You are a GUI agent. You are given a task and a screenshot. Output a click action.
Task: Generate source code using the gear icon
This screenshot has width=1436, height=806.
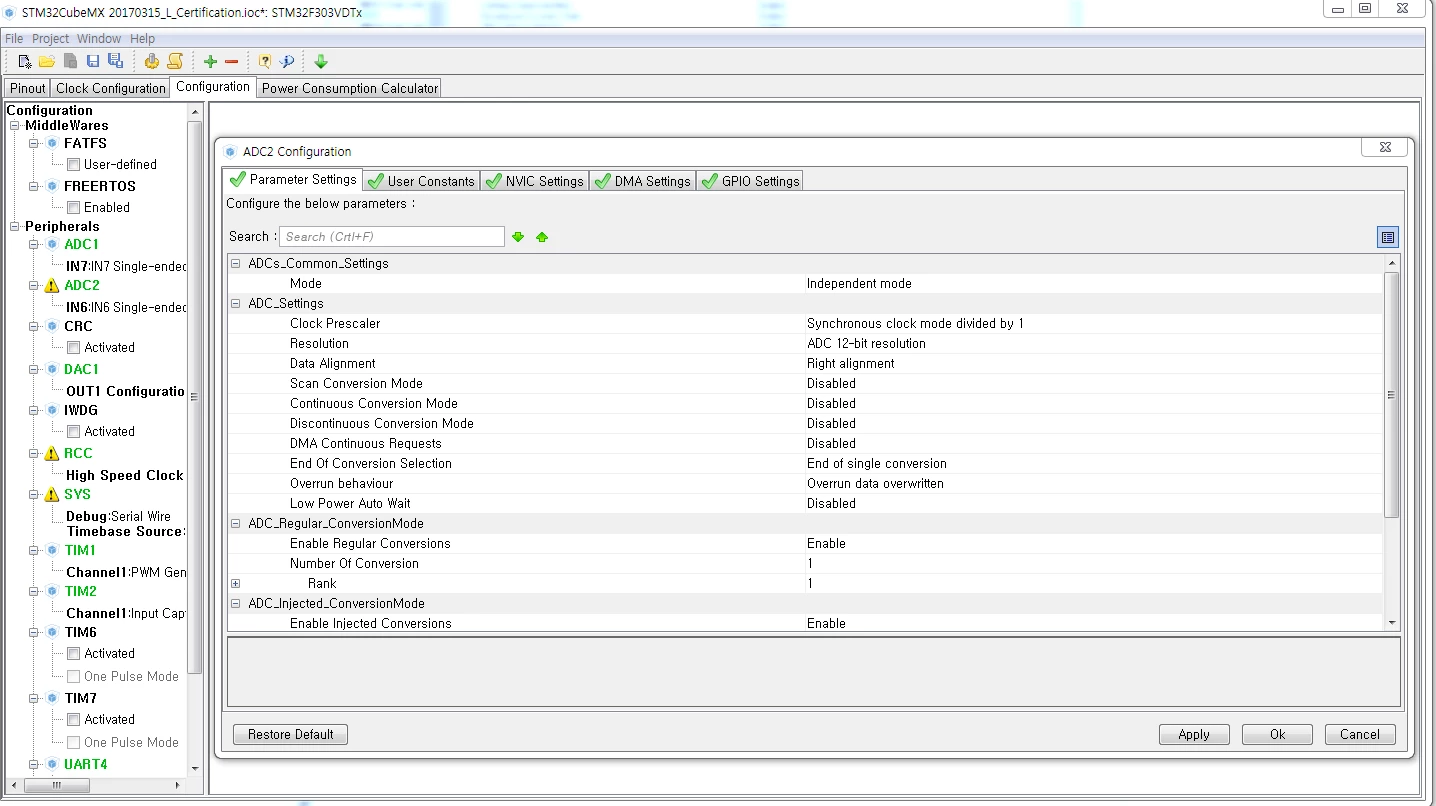pyautogui.click(x=152, y=62)
